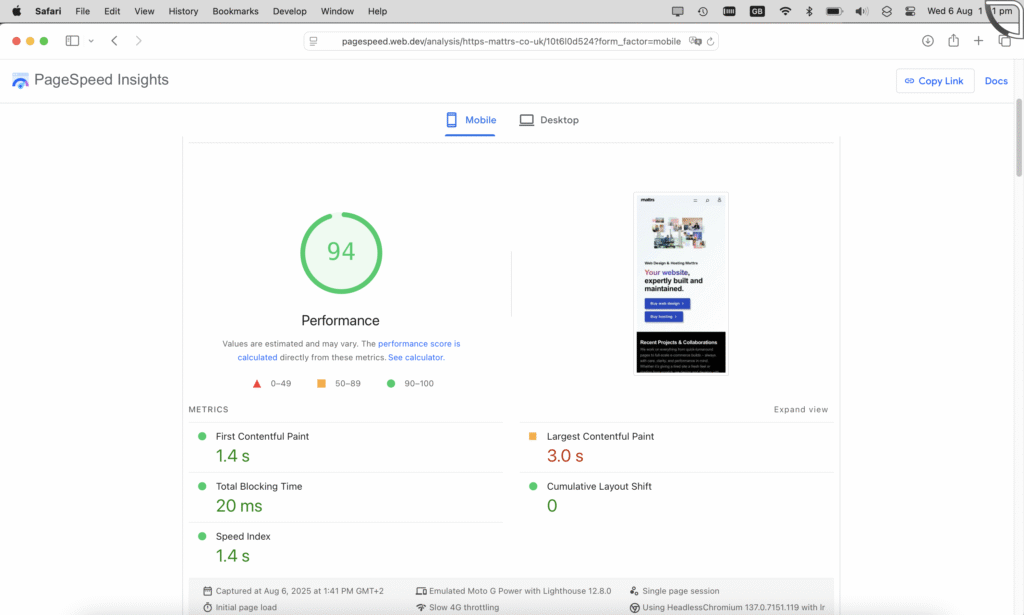Click Expand view for metrics
Screen dimensions: 1024x615
coord(801,409)
